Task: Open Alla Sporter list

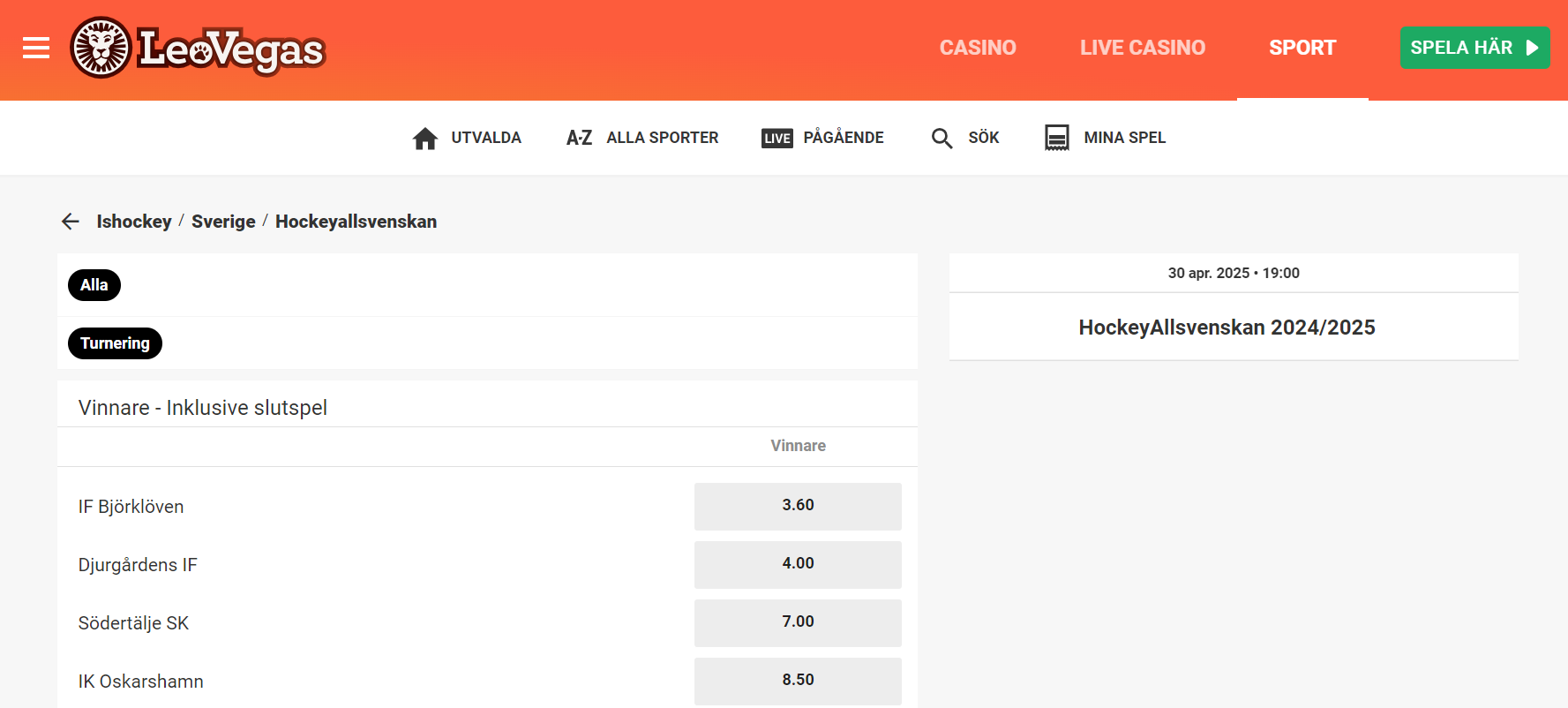Action: click(663, 138)
